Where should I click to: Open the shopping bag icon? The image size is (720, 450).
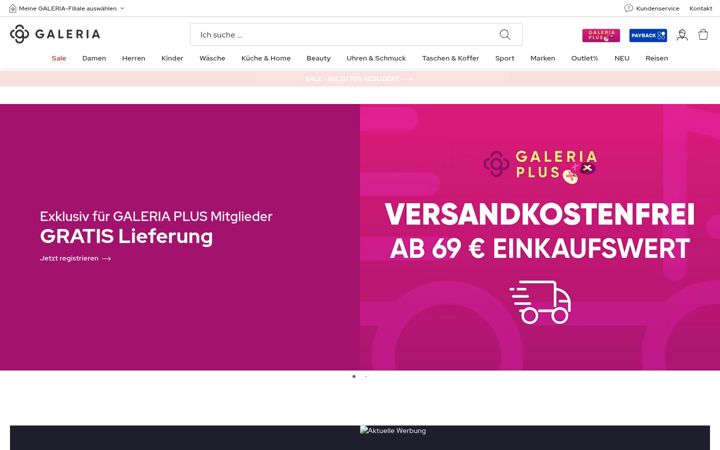(703, 34)
